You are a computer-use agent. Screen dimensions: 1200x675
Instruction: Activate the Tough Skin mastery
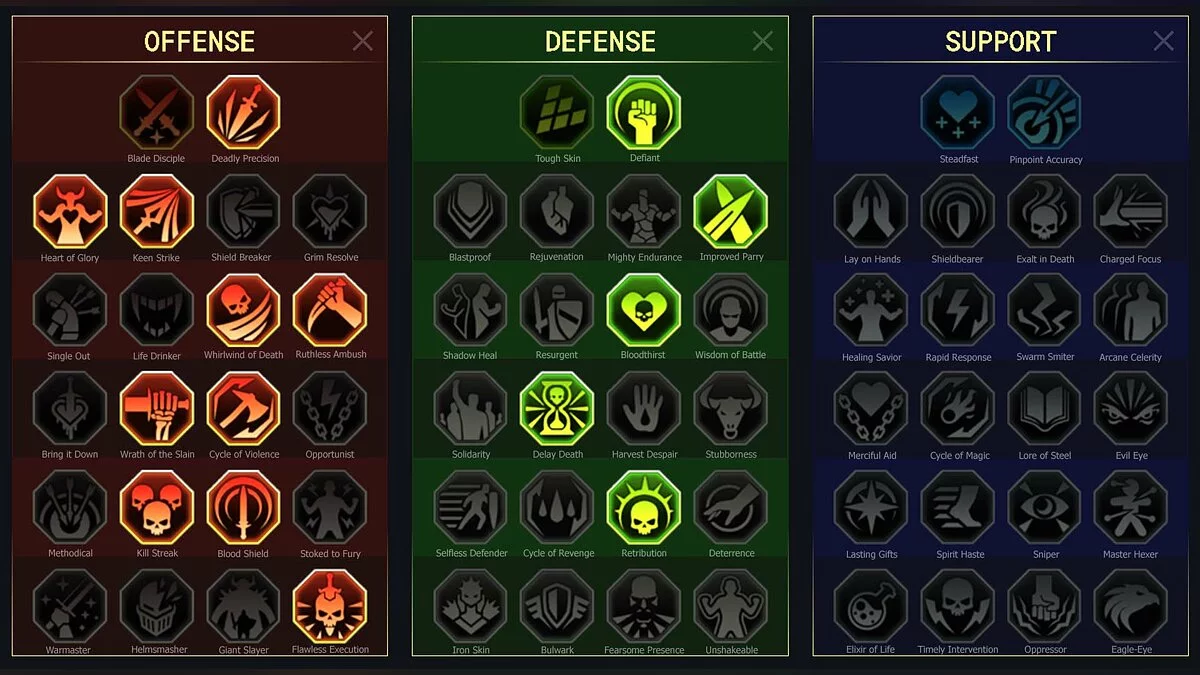pos(557,113)
